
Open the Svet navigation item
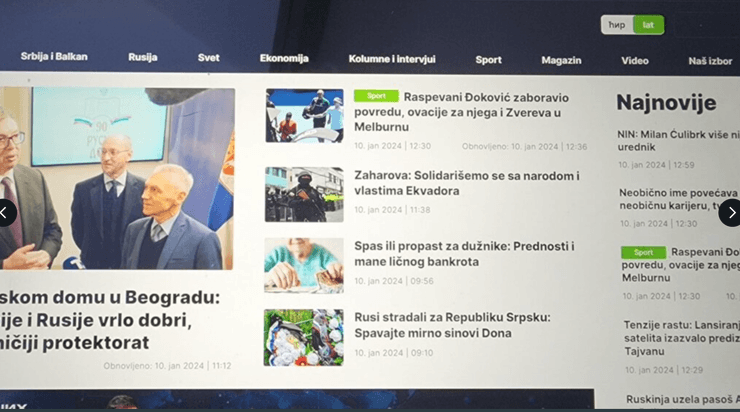coord(208,58)
